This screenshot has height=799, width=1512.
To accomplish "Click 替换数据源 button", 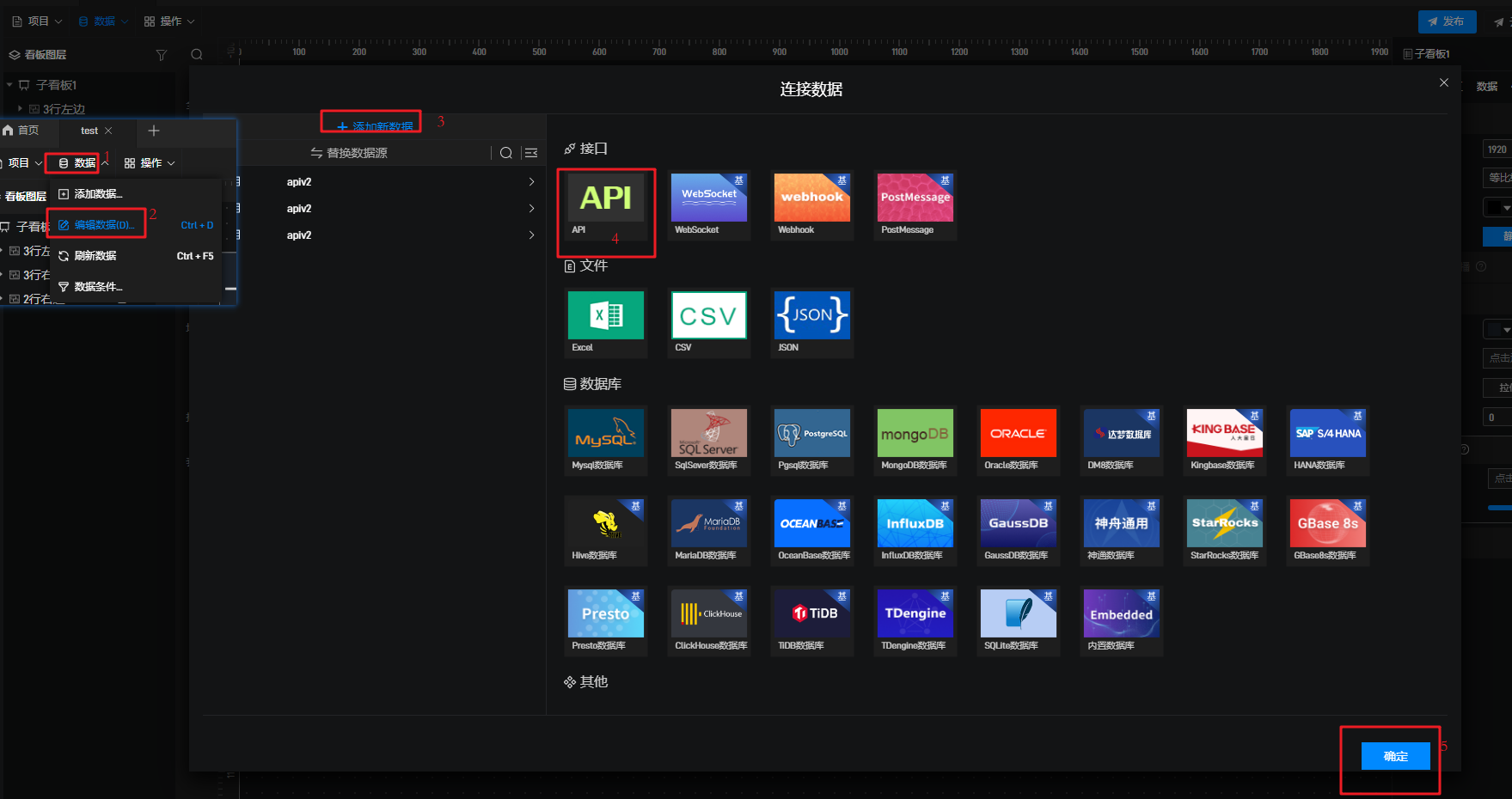I will tap(349, 153).
